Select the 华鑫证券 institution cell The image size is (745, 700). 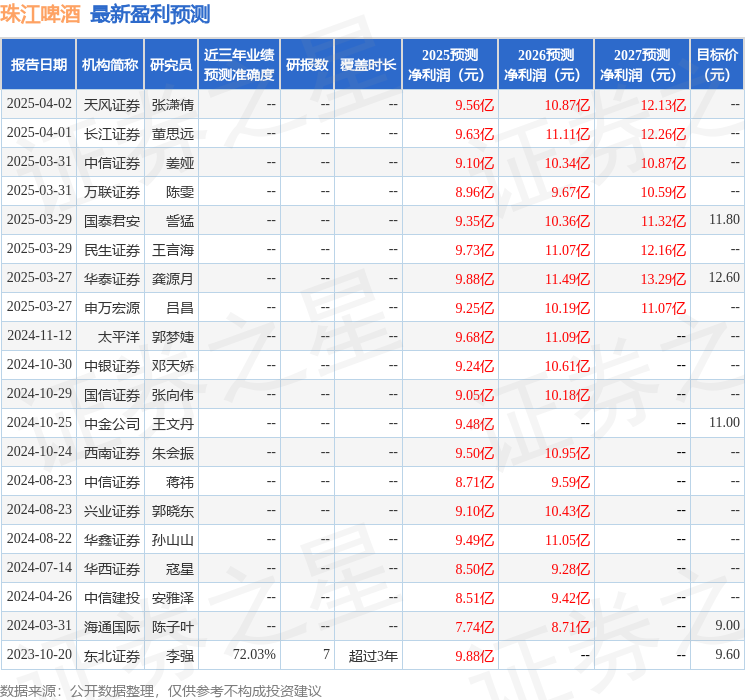point(112,540)
